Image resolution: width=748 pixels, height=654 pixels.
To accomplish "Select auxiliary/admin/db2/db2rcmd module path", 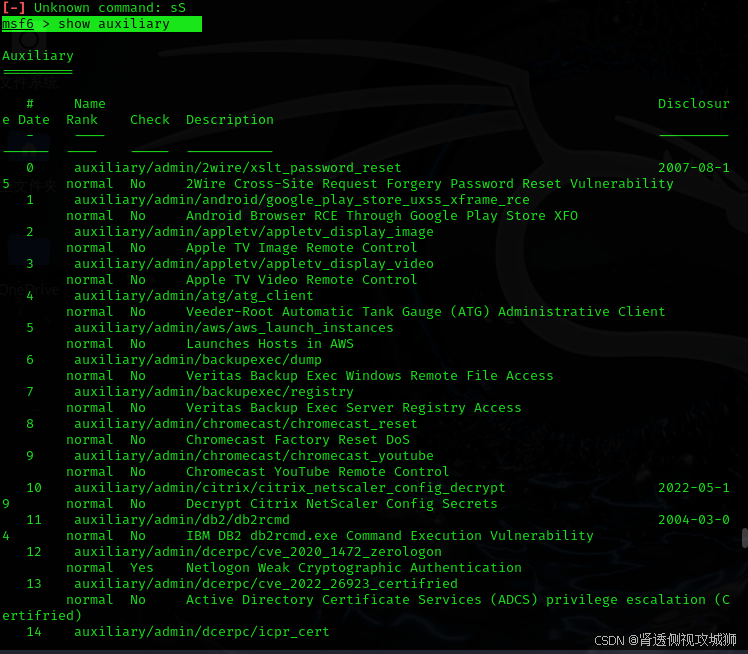I will tap(182, 519).
